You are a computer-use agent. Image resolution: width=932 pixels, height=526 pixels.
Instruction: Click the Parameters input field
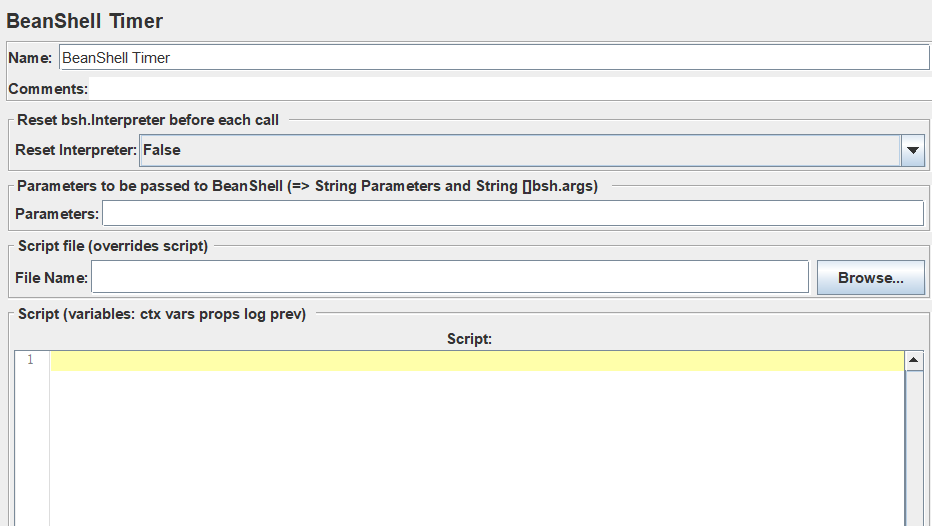pos(513,213)
